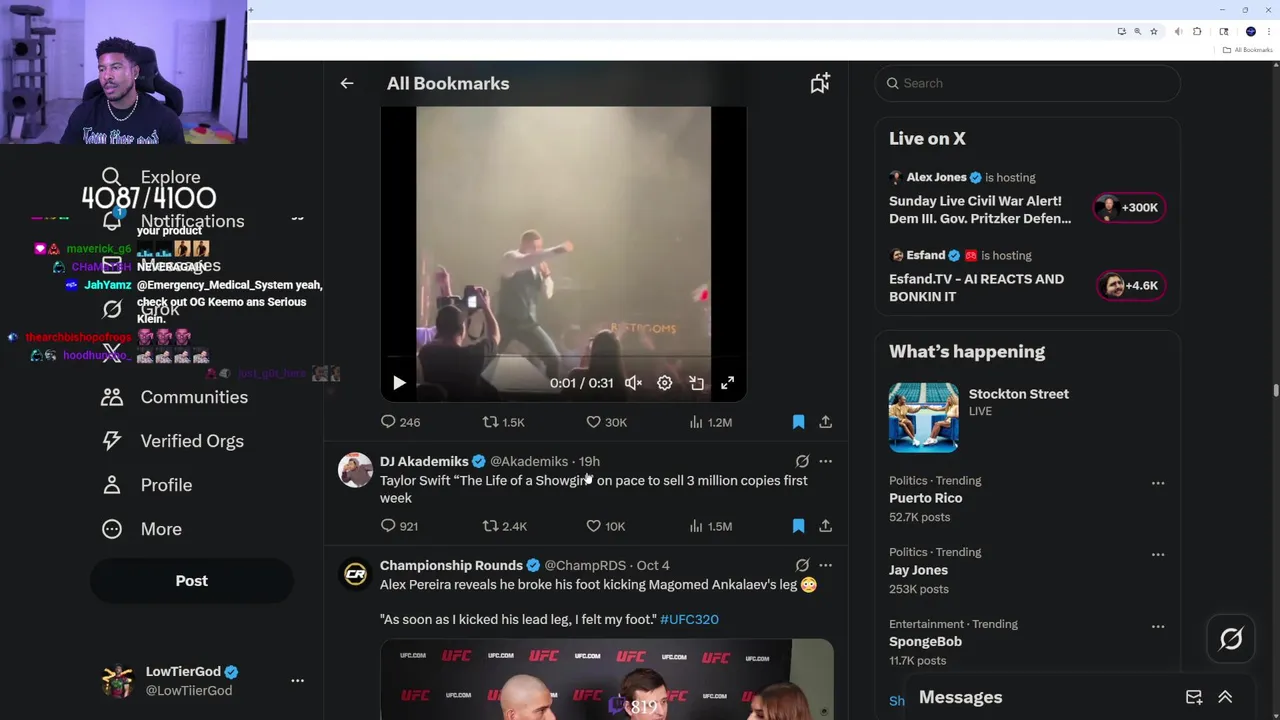This screenshot has height=720, width=1280.
Task: Click the X search input field
Action: pos(1027,83)
